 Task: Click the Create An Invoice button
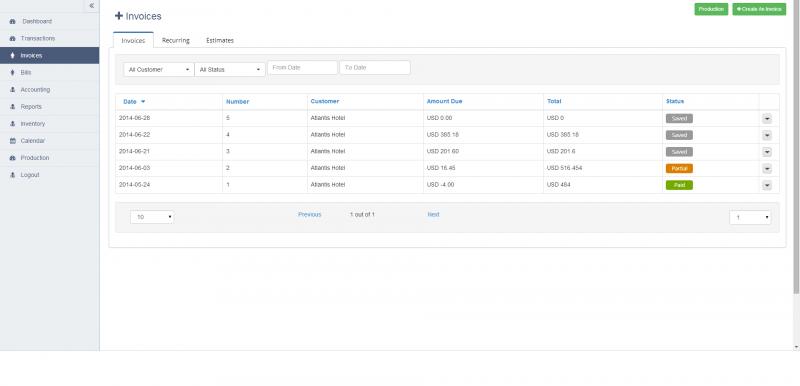(759, 9)
